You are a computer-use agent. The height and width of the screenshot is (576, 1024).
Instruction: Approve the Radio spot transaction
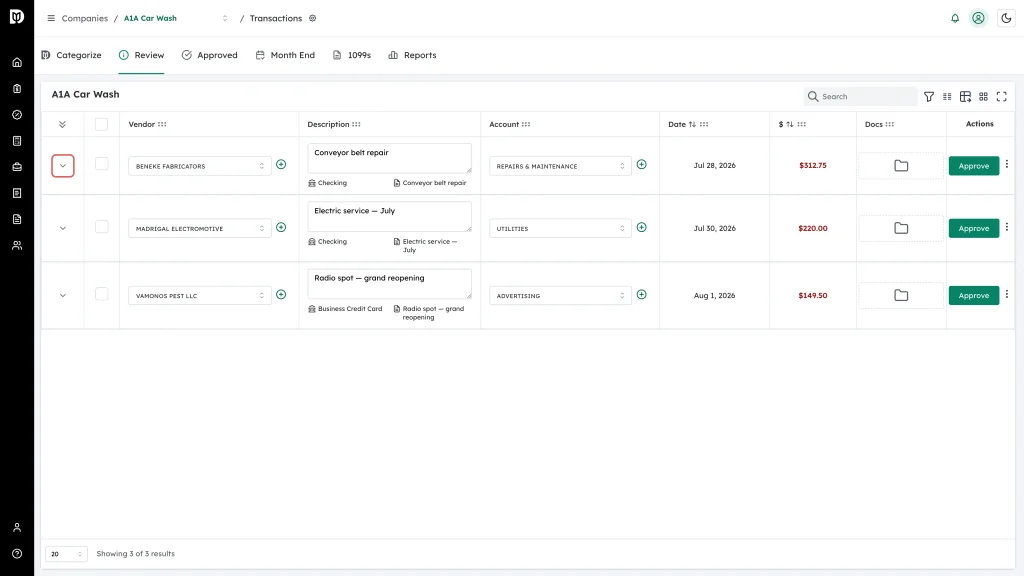point(974,296)
